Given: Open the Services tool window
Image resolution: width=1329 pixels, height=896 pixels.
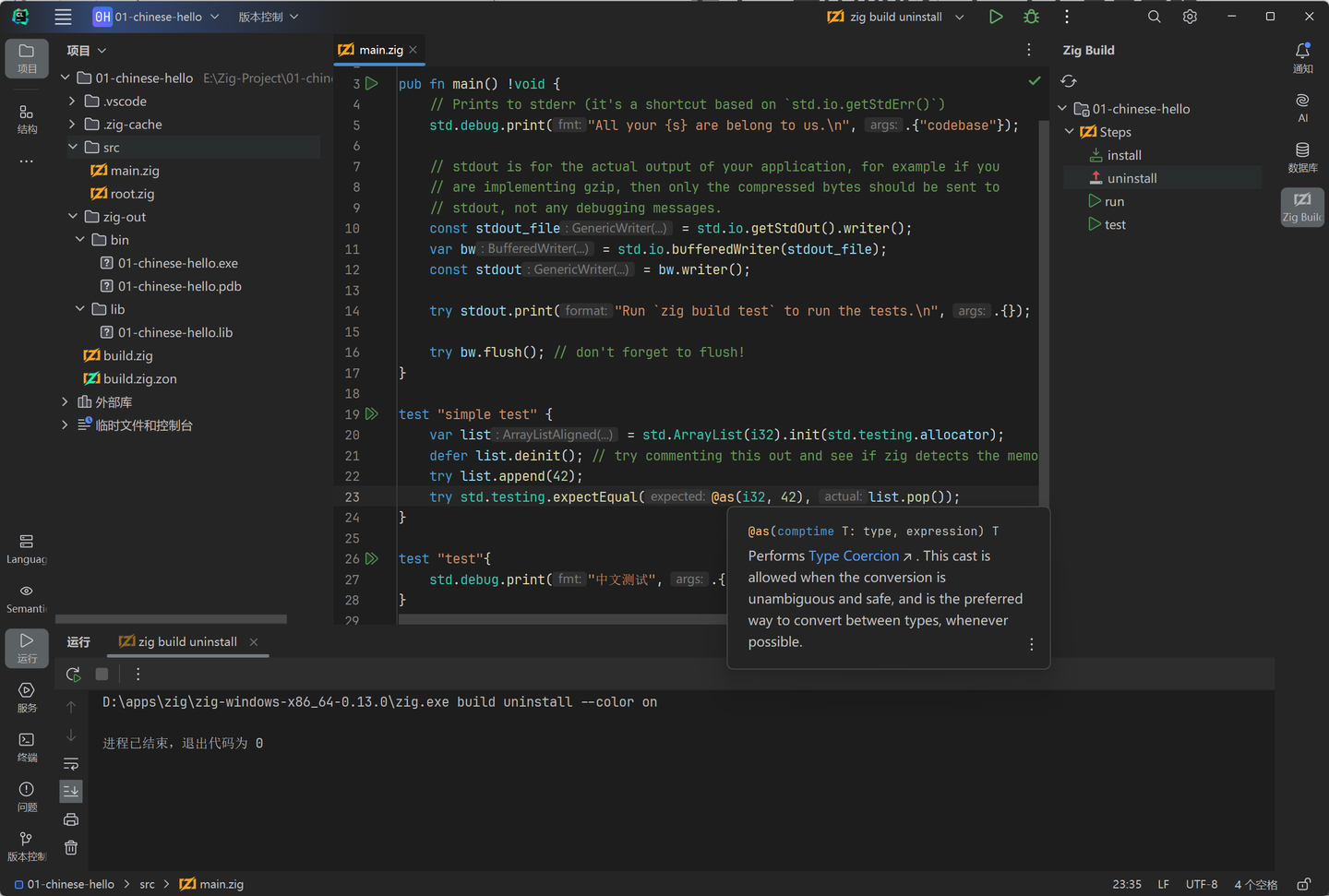Looking at the screenshot, I should [x=27, y=697].
